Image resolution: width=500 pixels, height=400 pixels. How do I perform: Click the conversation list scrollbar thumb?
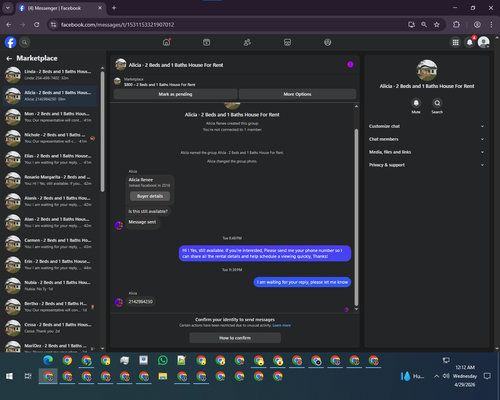tap(102, 132)
